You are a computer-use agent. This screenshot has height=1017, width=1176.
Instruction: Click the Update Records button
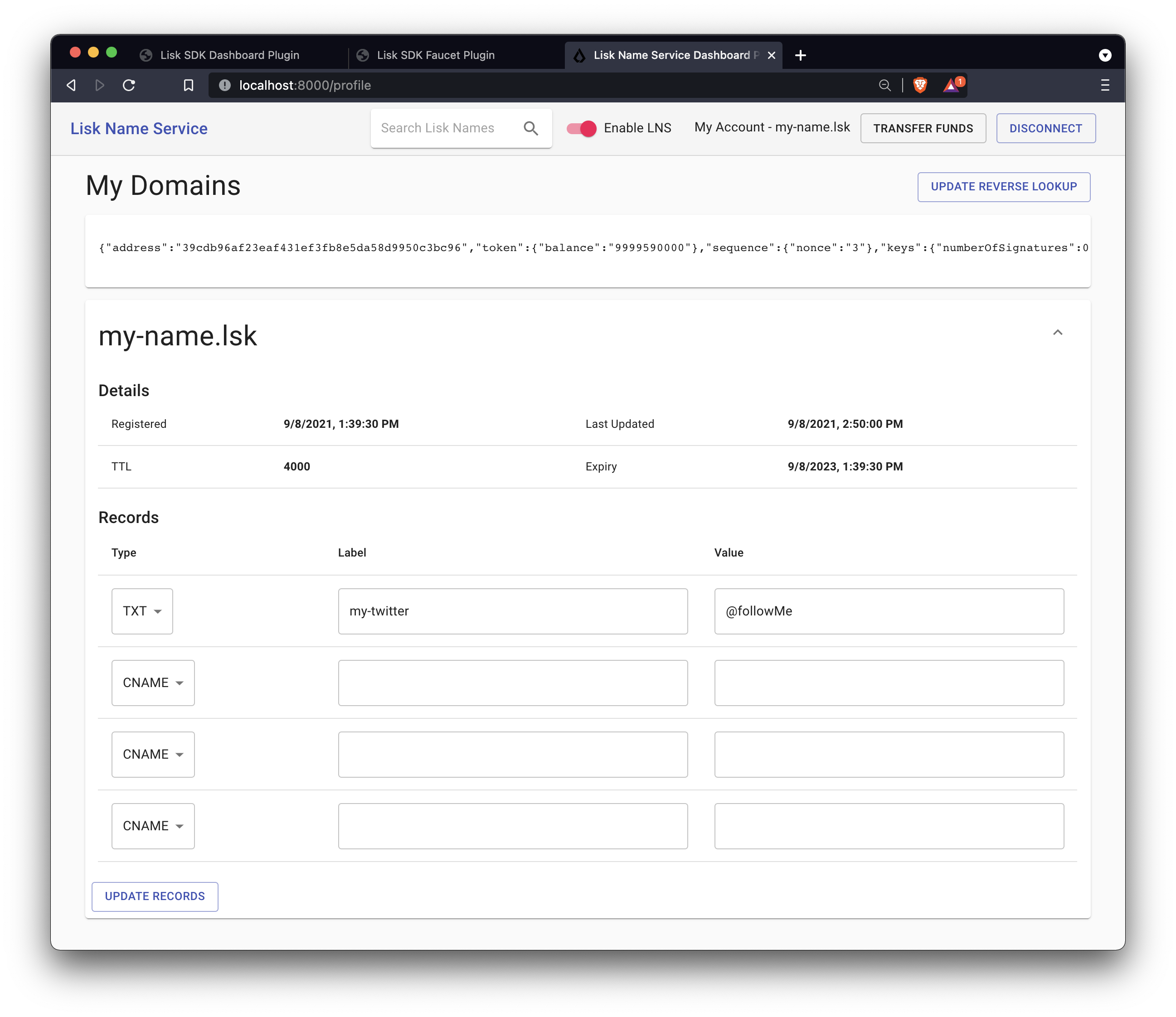[155, 896]
